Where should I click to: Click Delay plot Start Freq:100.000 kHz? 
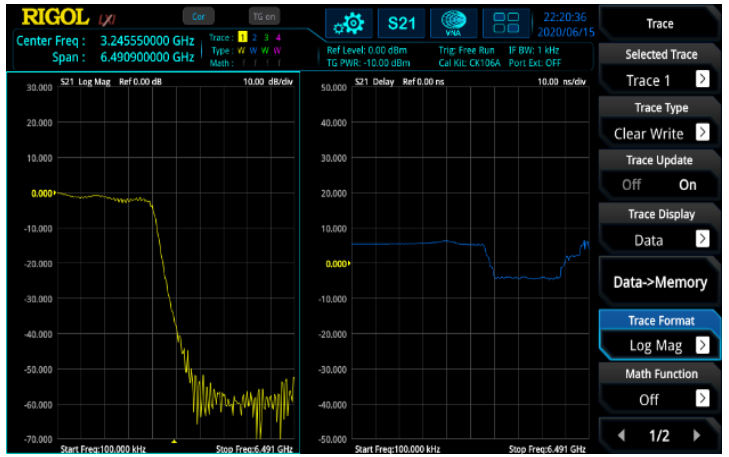click(x=398, y=449)
